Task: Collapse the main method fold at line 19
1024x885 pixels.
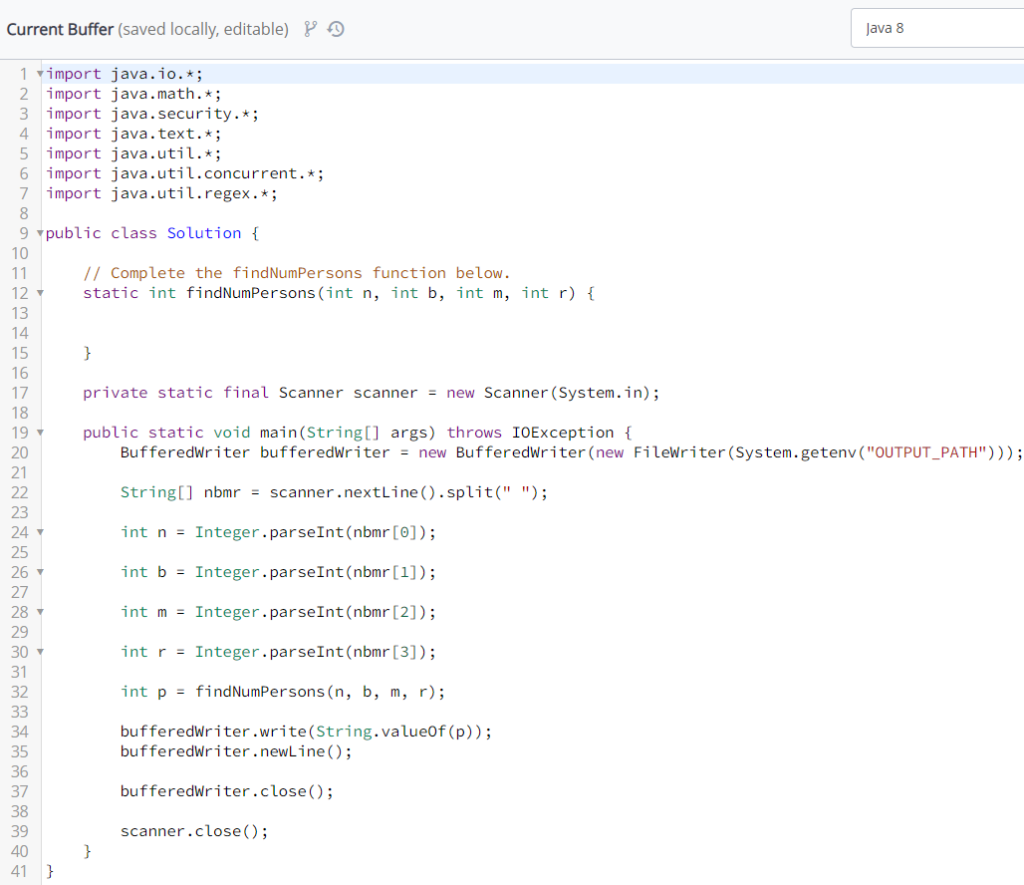Action: (x=38, y=432)
